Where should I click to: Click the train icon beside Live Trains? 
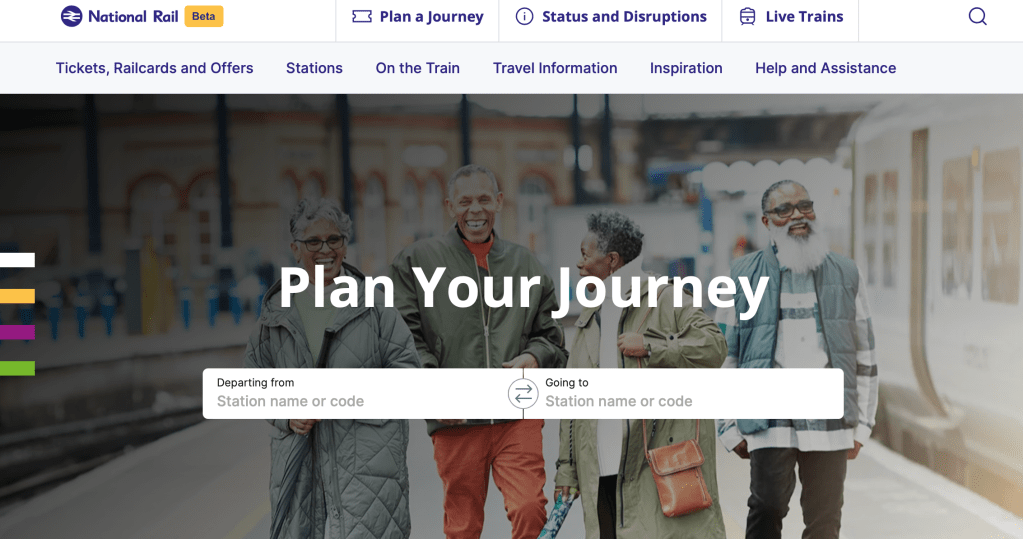(748, 16)
